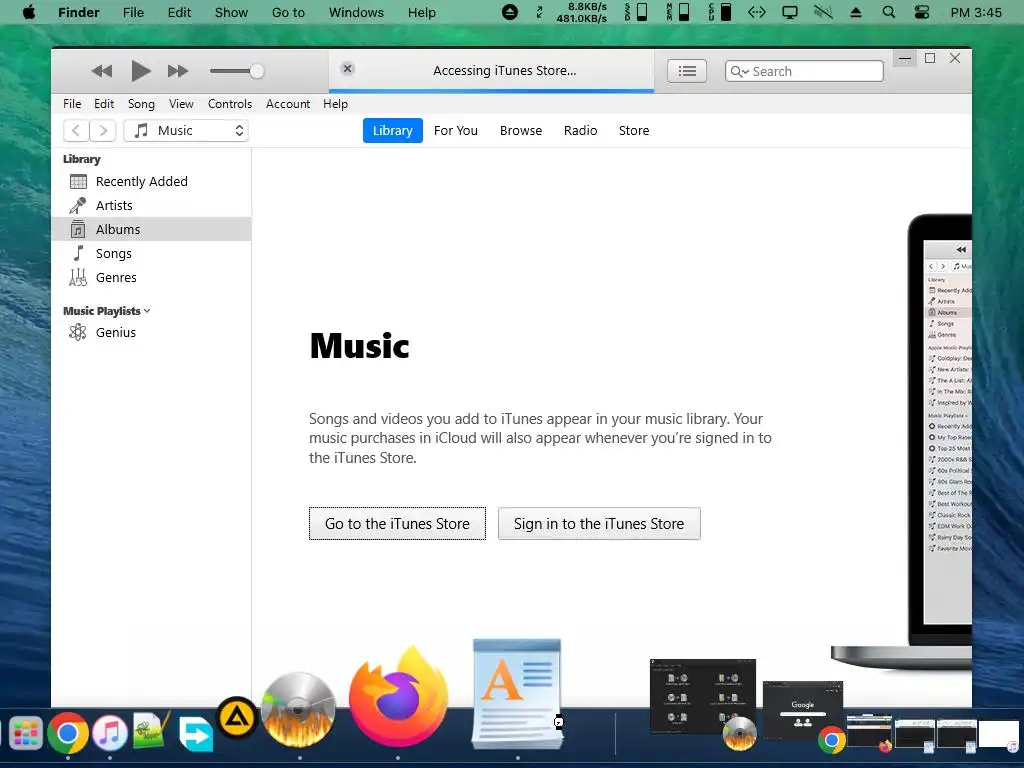The image size is (1024, 768).
Task: Click the CPU usage indicator
Action: point(720,12)
